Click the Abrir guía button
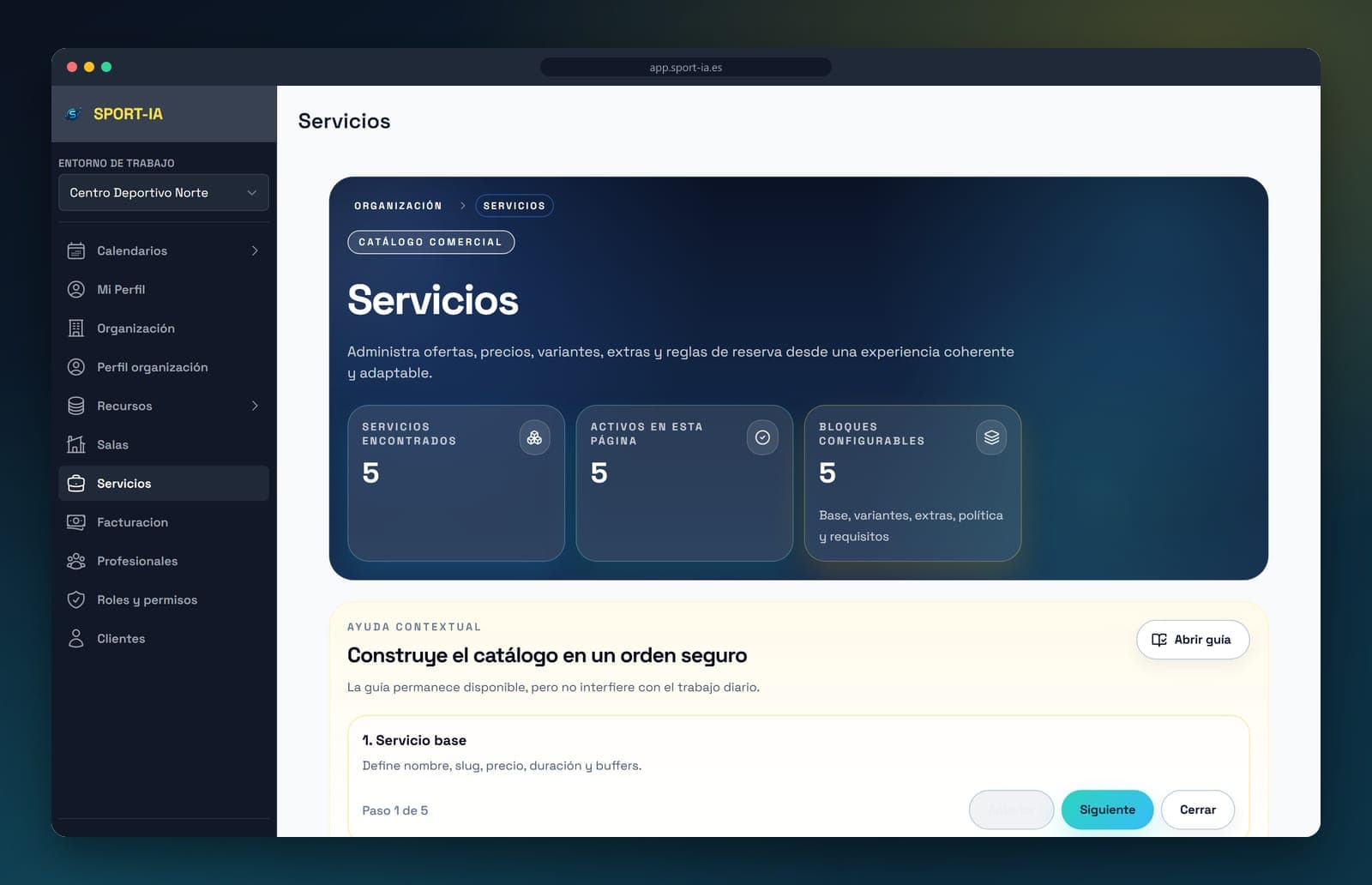This screenshot has height=885, width=1372. pos(1193,640)
